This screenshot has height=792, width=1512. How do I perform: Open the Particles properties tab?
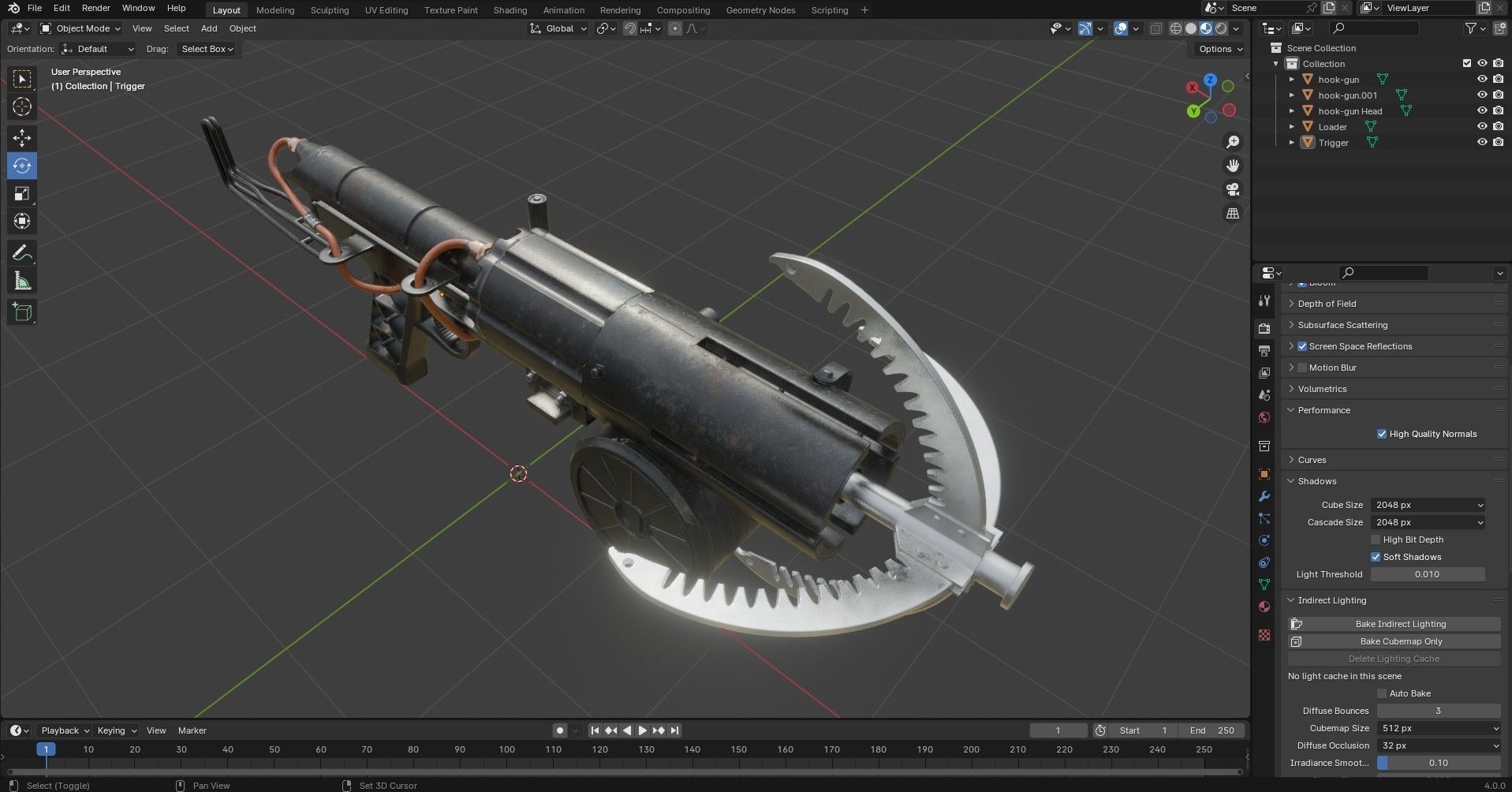coord(1264,518)
